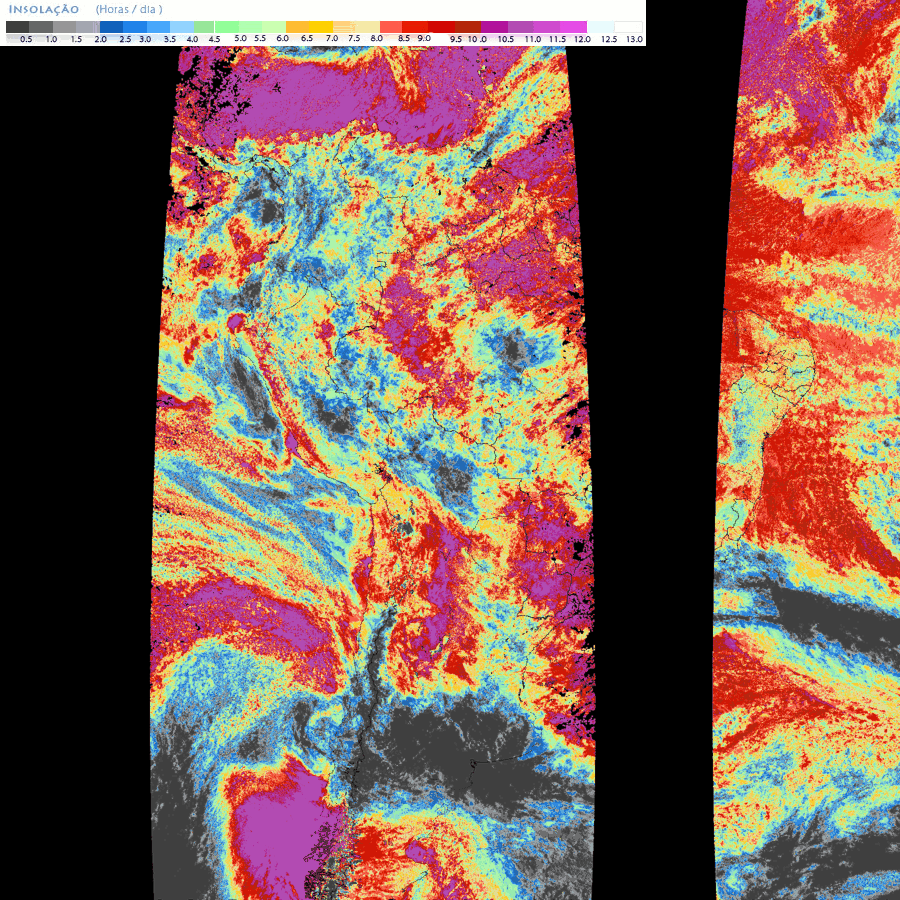Click the '9.0' legend value
This screenshot has height=900, width=900.
424,38
